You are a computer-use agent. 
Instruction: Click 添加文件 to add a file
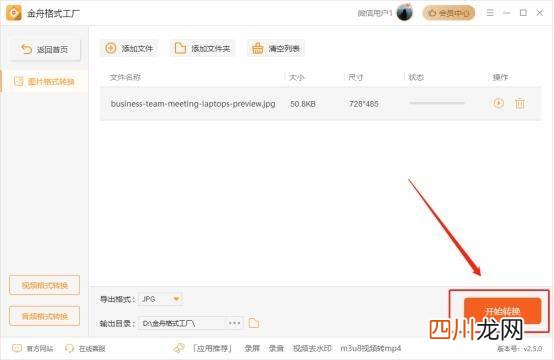coord(129,48)
